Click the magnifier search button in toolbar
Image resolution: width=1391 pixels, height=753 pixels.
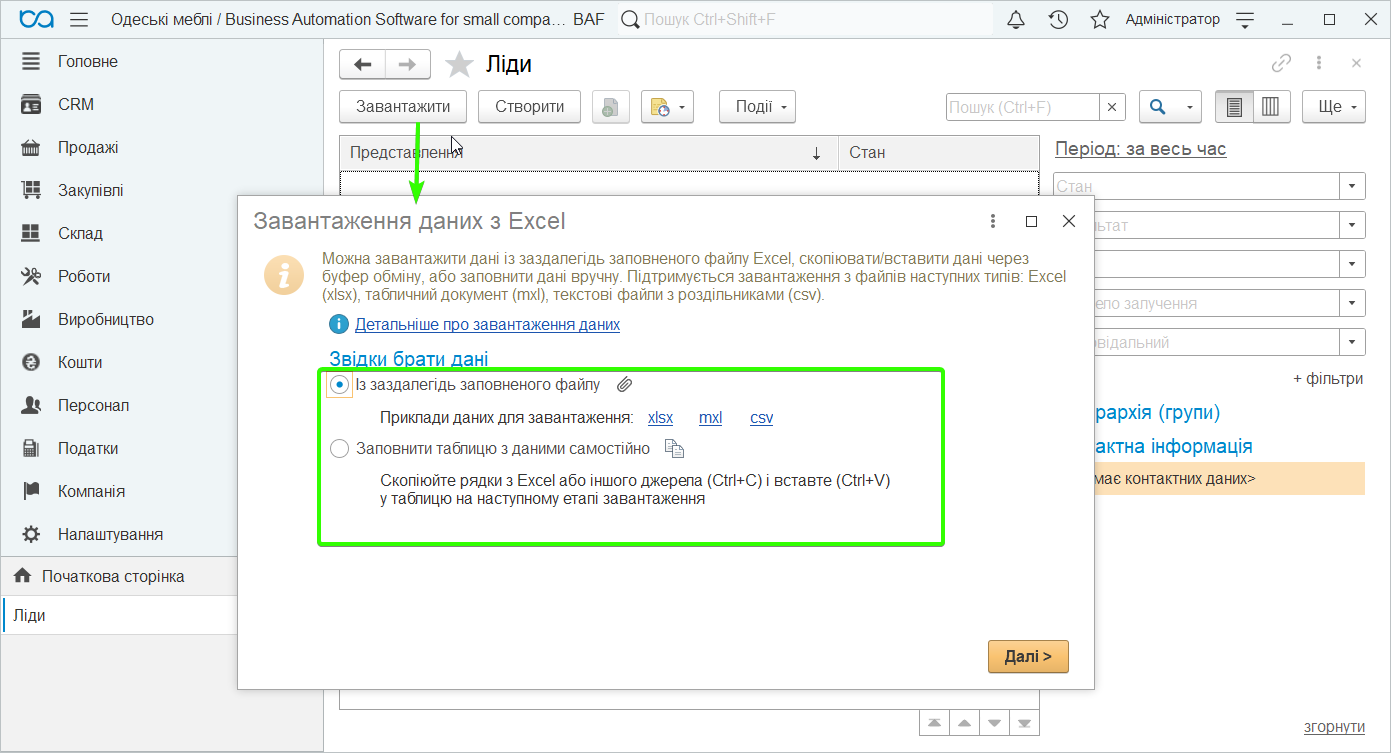(x=1158, y=107)
